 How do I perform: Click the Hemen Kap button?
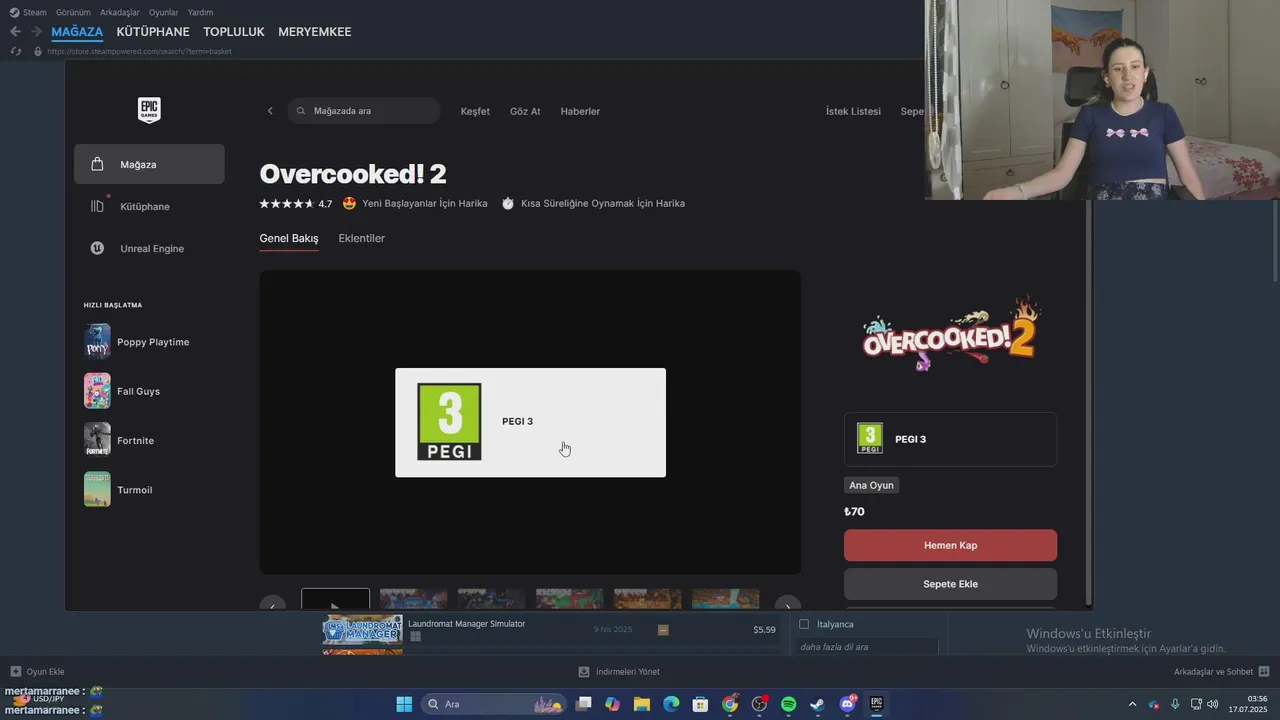coord(950,545)
